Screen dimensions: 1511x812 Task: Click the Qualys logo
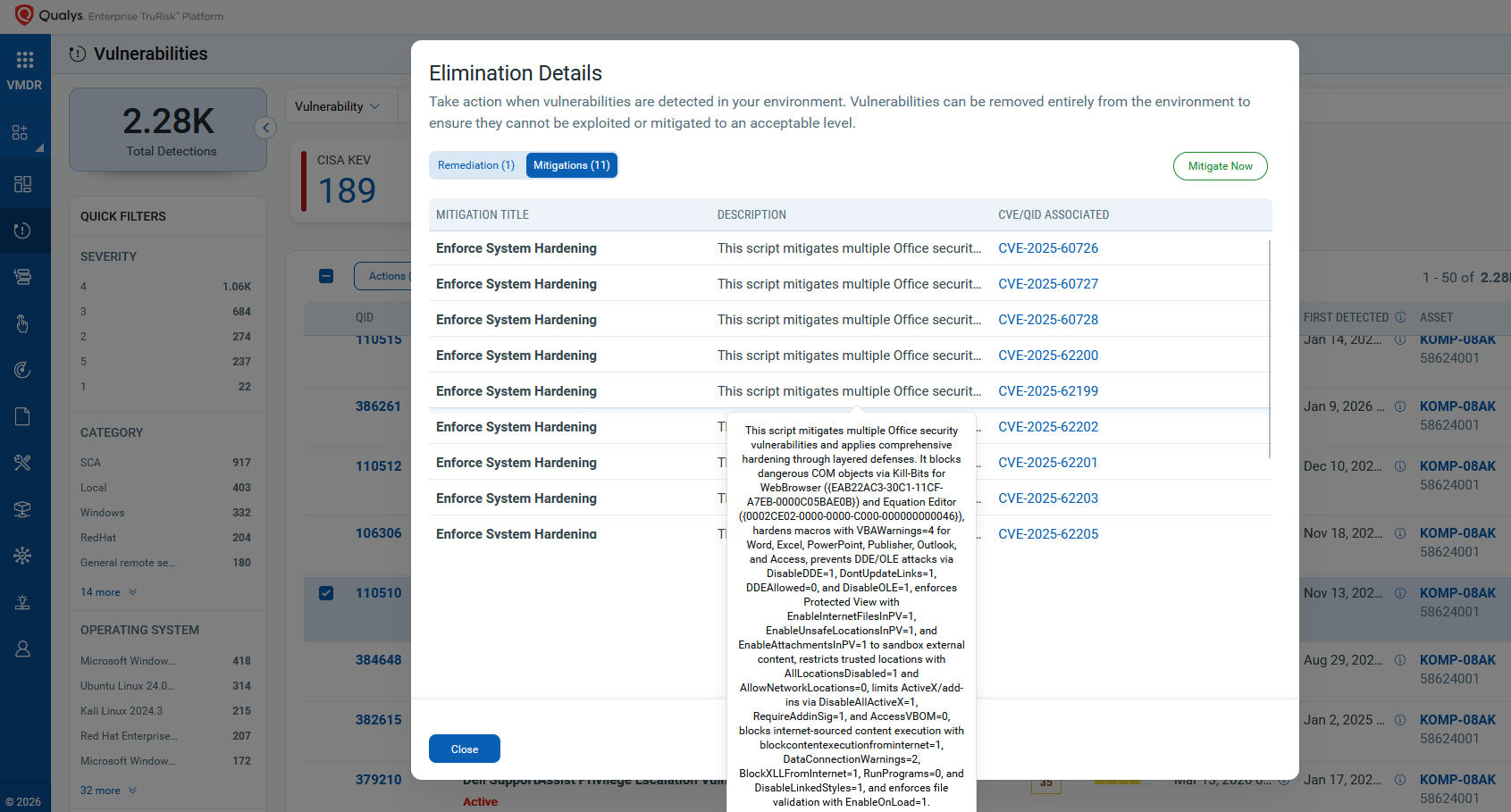(24, 15)
